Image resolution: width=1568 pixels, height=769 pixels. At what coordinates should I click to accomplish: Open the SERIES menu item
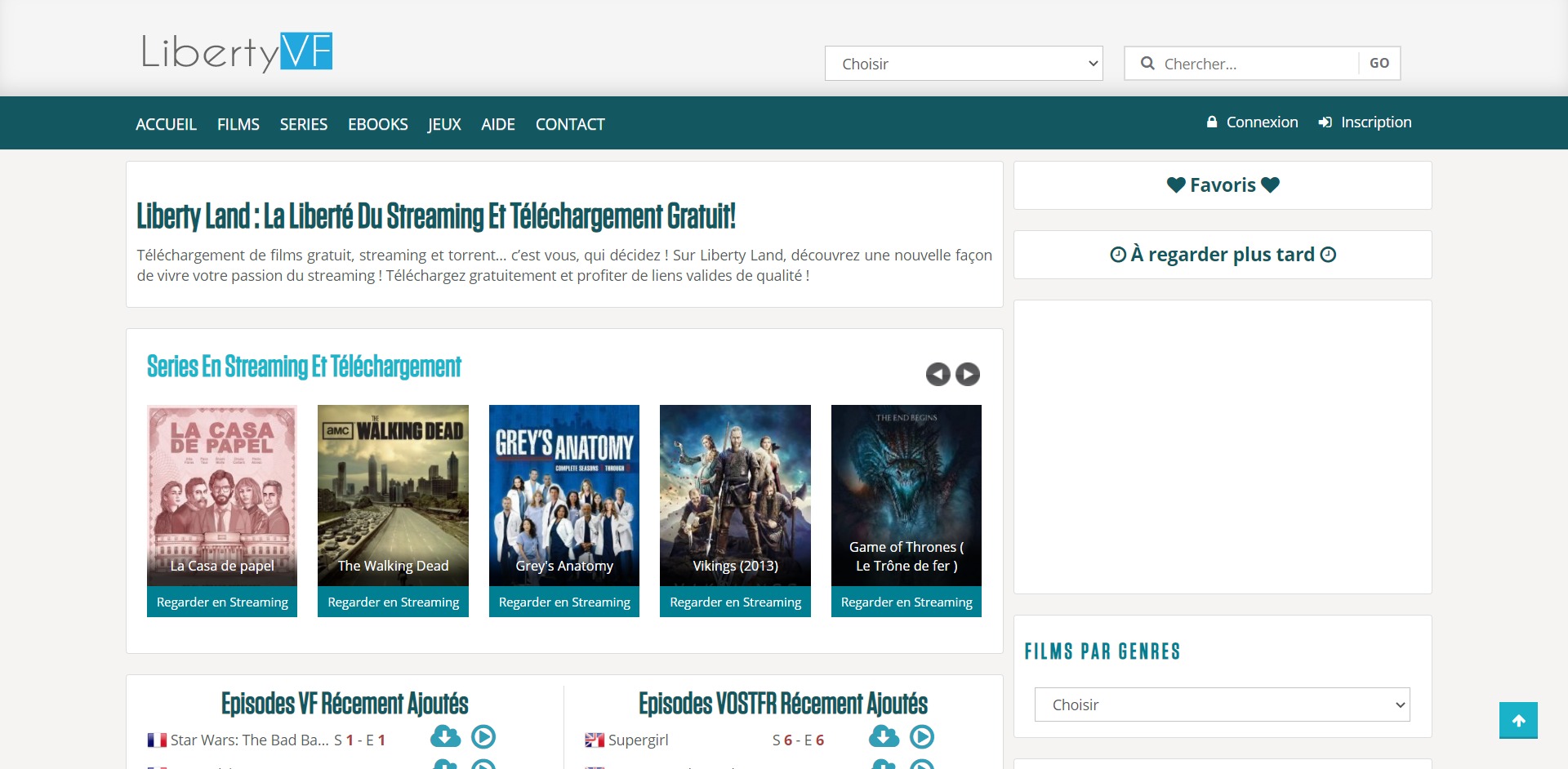tap(304, 124)
